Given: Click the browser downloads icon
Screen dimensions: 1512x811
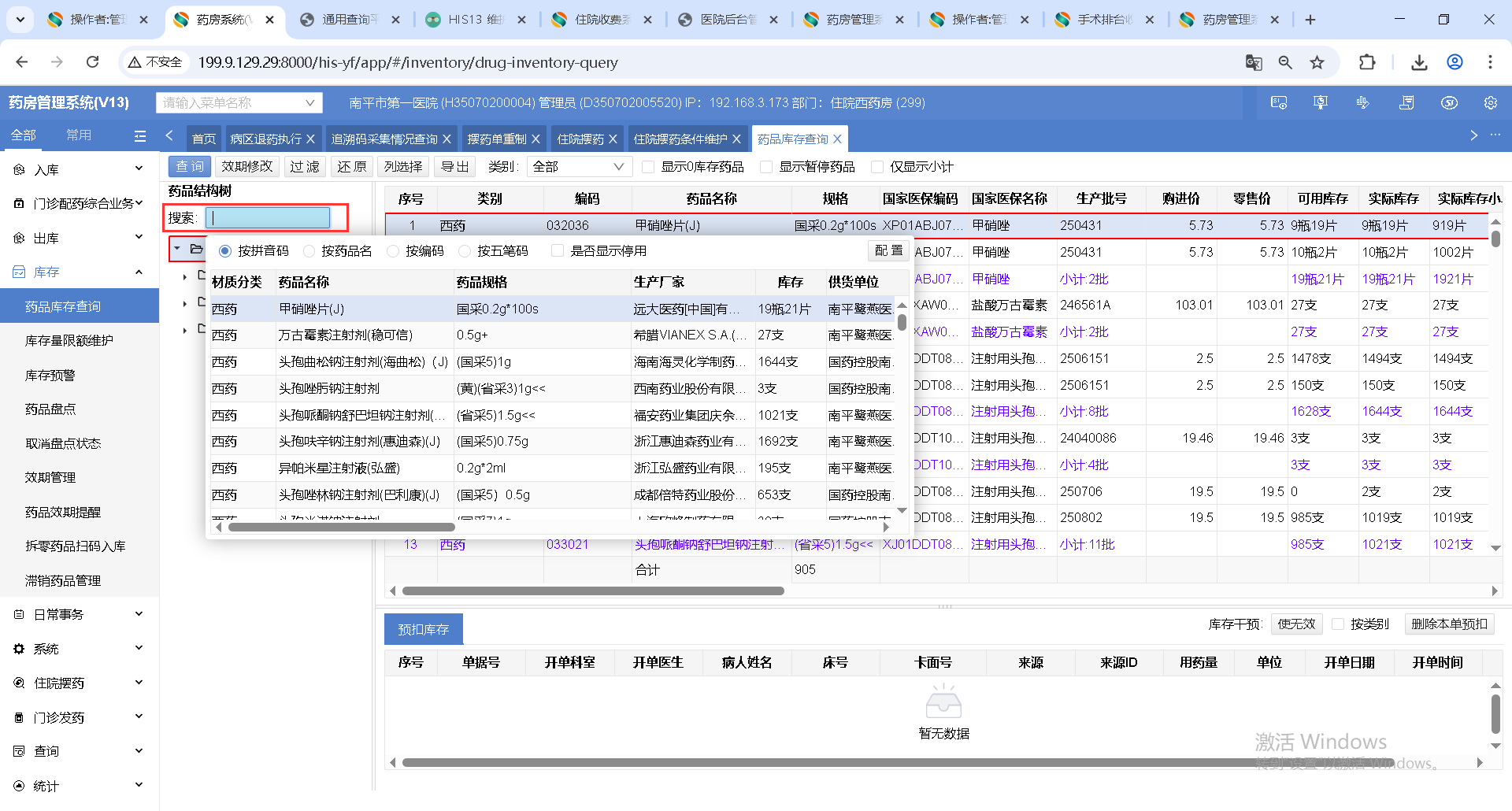Looking at the screenshot, I should 1419,62.
